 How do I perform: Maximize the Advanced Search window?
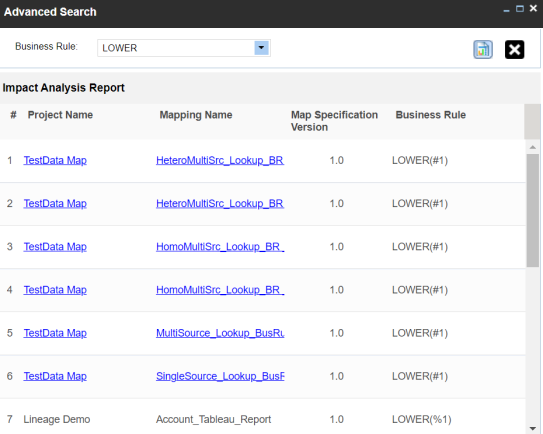[x=520, y=9]
